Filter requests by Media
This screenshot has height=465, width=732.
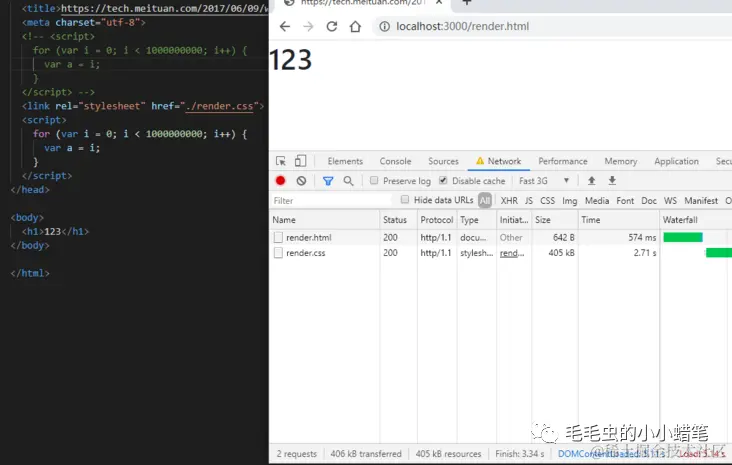coord(597,201)
